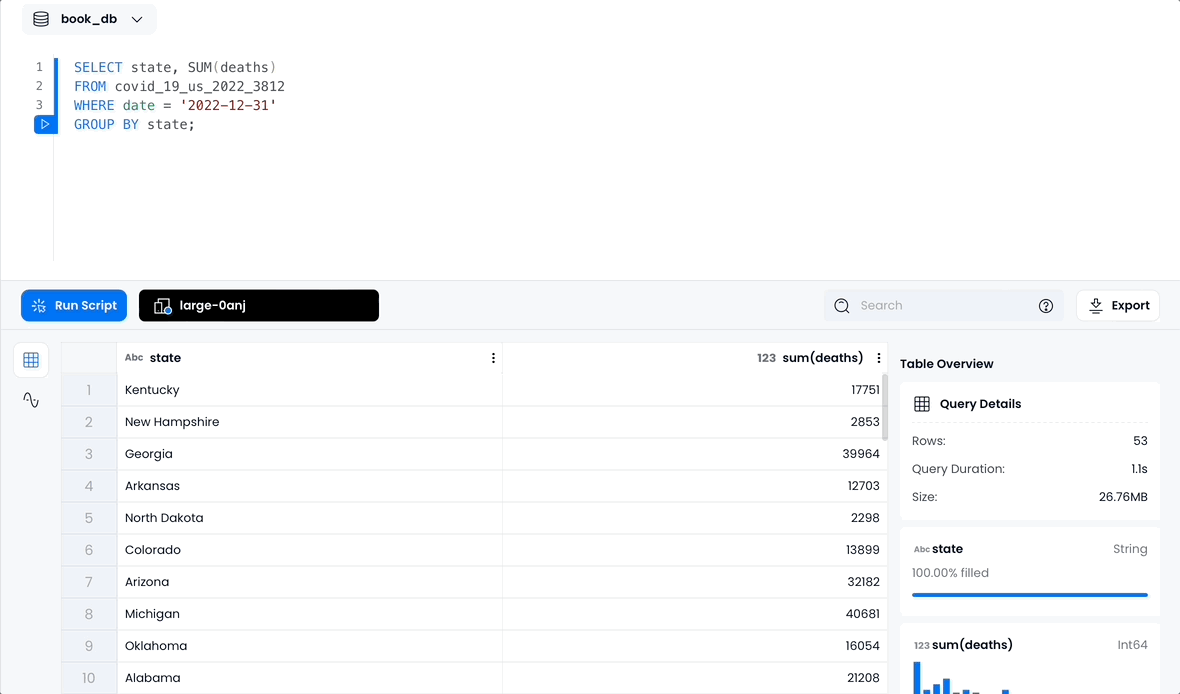Screen dimensions: 1180x694
Task: Click the Query Details grid icon
Action: click(922, 404)
